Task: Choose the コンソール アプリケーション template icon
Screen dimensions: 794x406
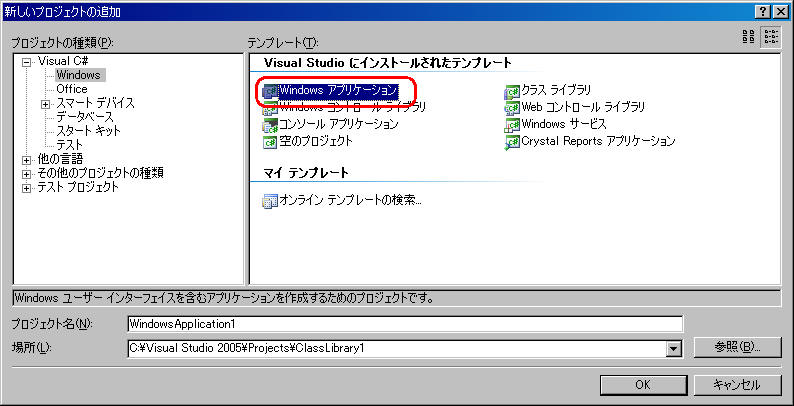Action: (270, 125)
